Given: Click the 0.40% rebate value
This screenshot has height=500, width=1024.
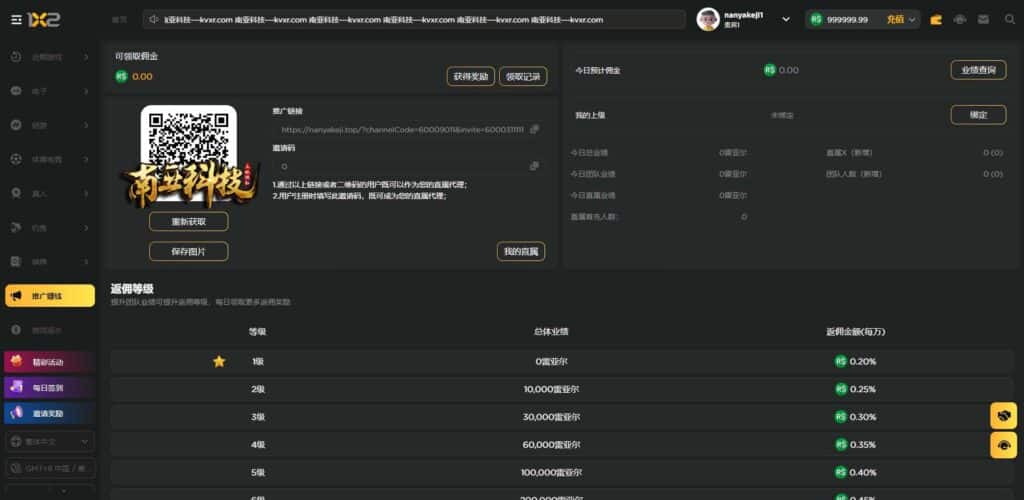Looking at the screenshot, I should click(863, 472).
